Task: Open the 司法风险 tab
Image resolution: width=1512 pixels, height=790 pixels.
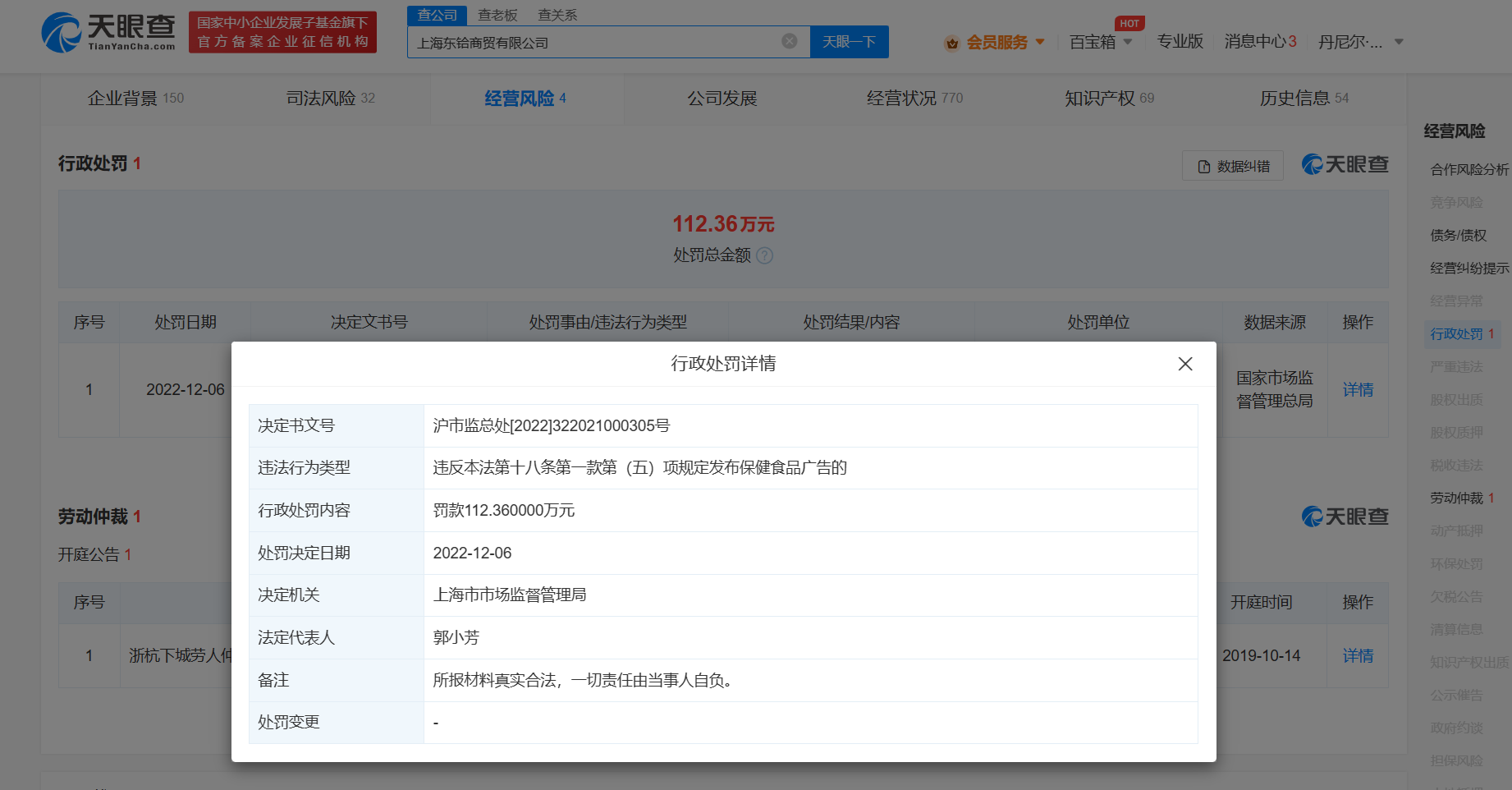Action: pyautogui.click(x=330, y=99)
